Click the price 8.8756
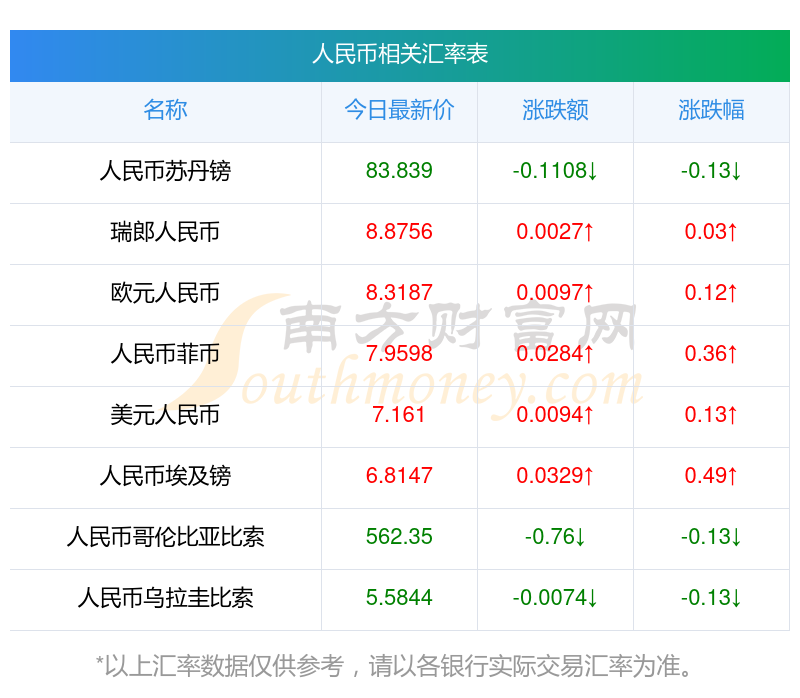Image resolution: width=800 pixels, height=698 pixels. coord(399,232)
